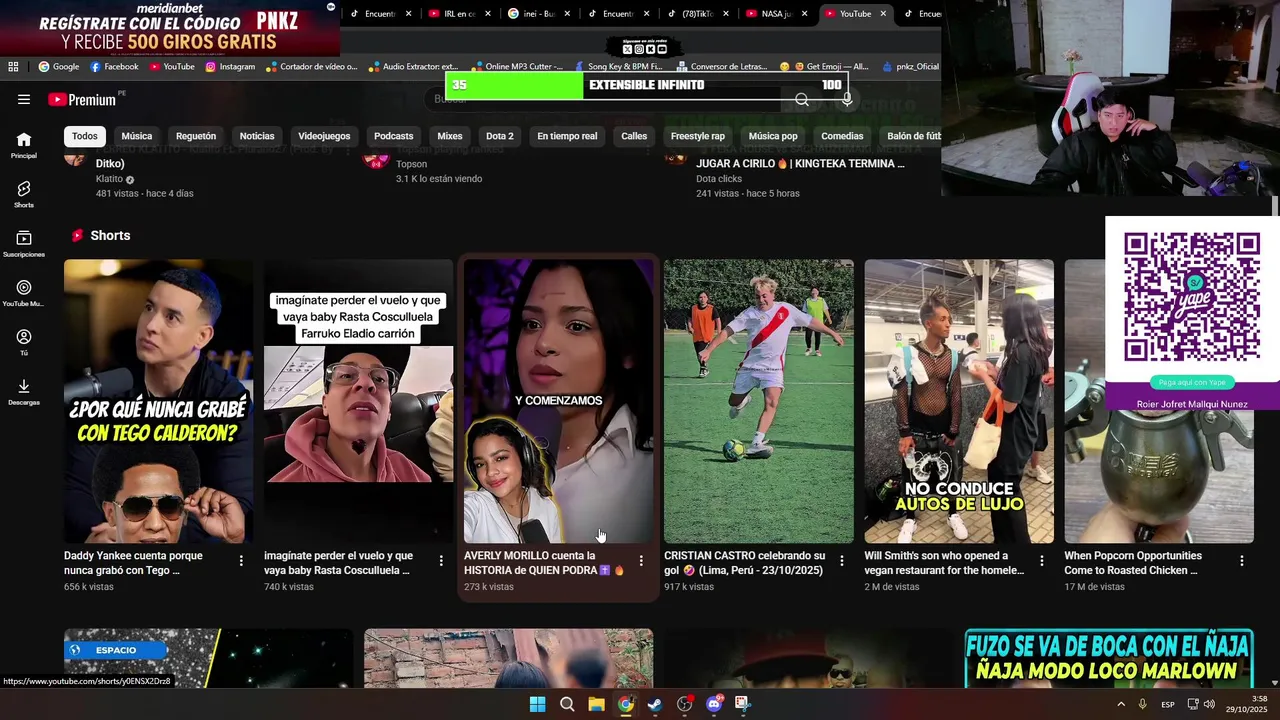
Task: Select the Comedias filter chip
Action: tap(842, 136)
